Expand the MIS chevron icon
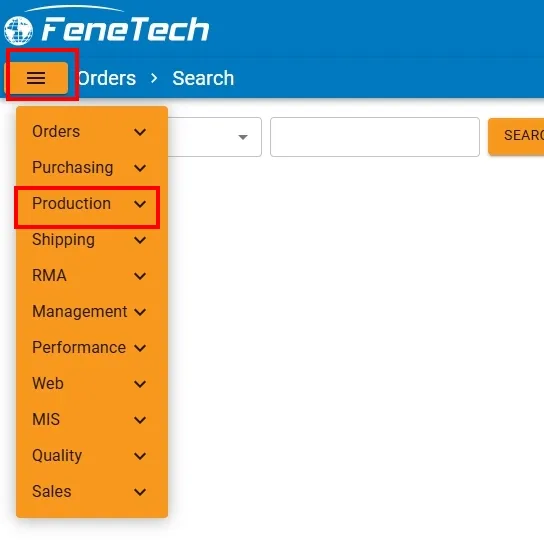Viewport: 544px width, 545px height. click(x=140, y=420)
